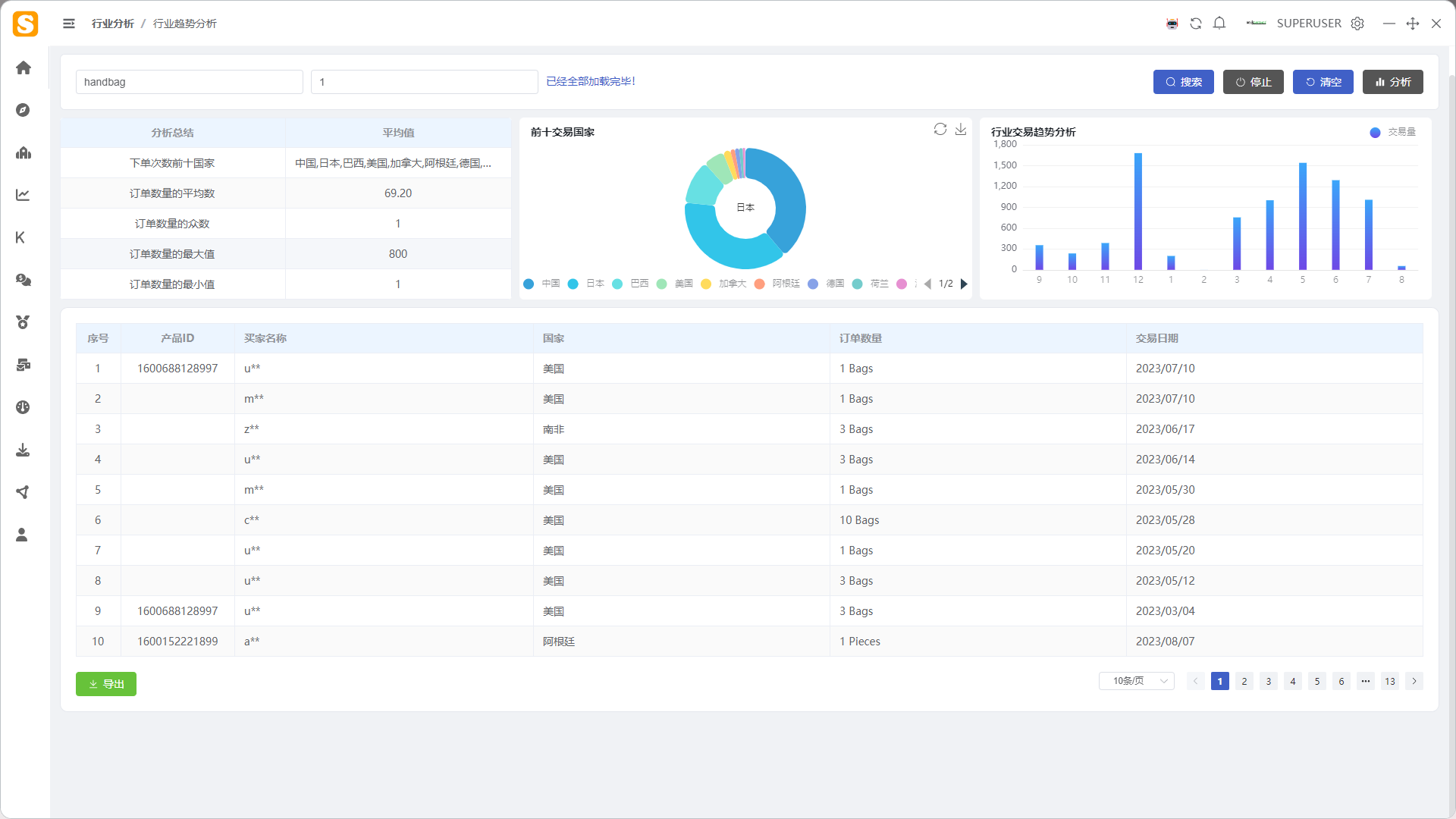This screenshot has width=1456, height=819.
Task: Click the 搜索 search button
Action: [x=1184, y=82]
